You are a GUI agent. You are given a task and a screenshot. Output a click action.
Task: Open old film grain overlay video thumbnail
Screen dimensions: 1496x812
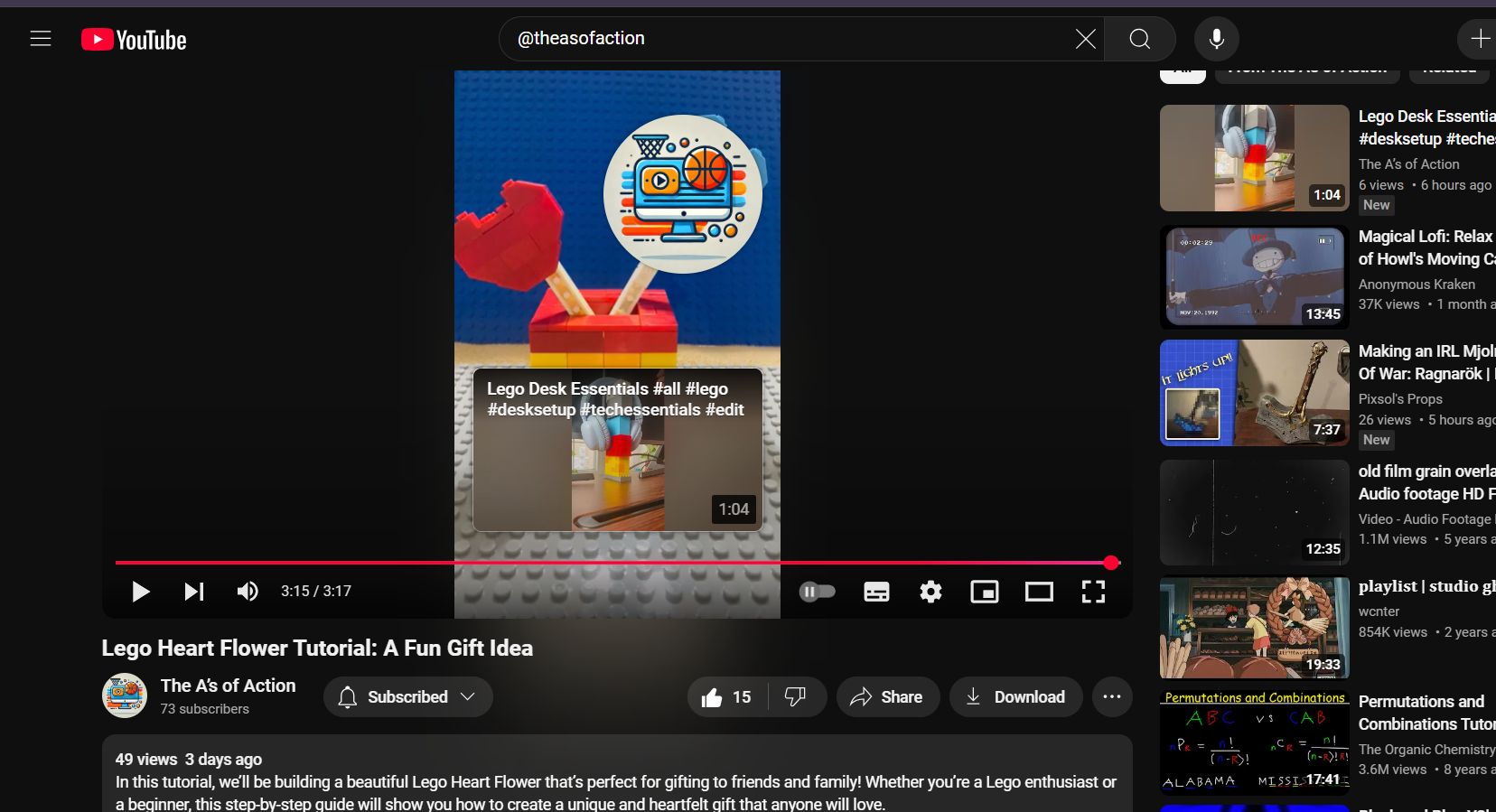coord(1254,512)
